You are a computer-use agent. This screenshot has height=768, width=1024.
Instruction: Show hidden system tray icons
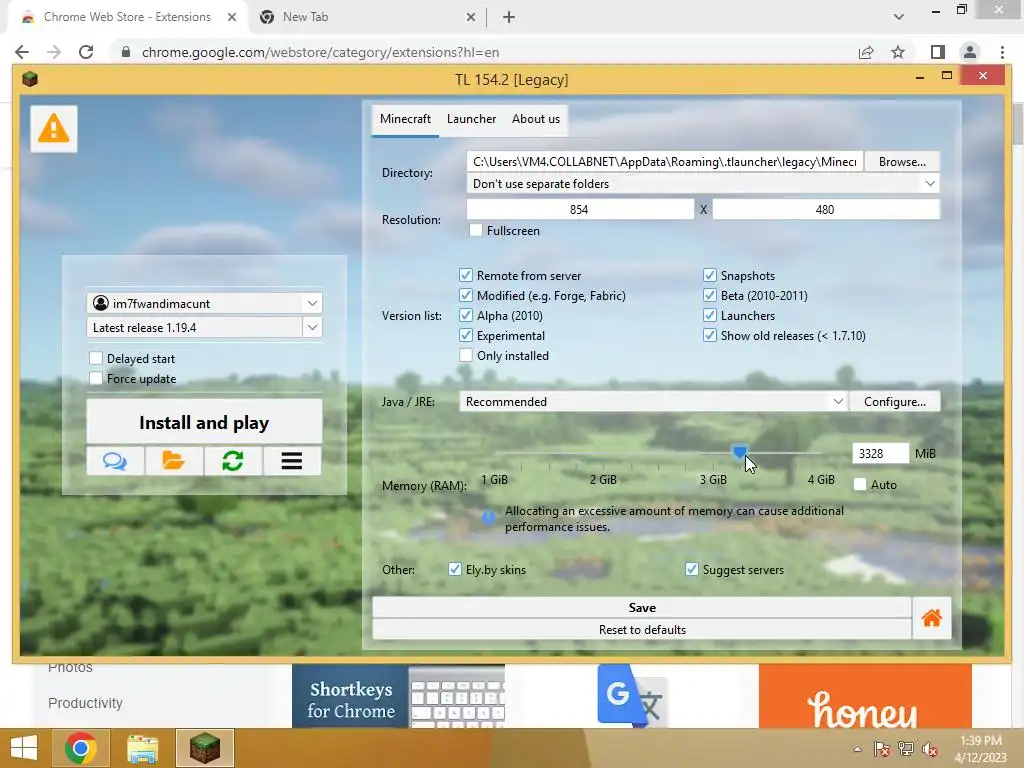857,749
